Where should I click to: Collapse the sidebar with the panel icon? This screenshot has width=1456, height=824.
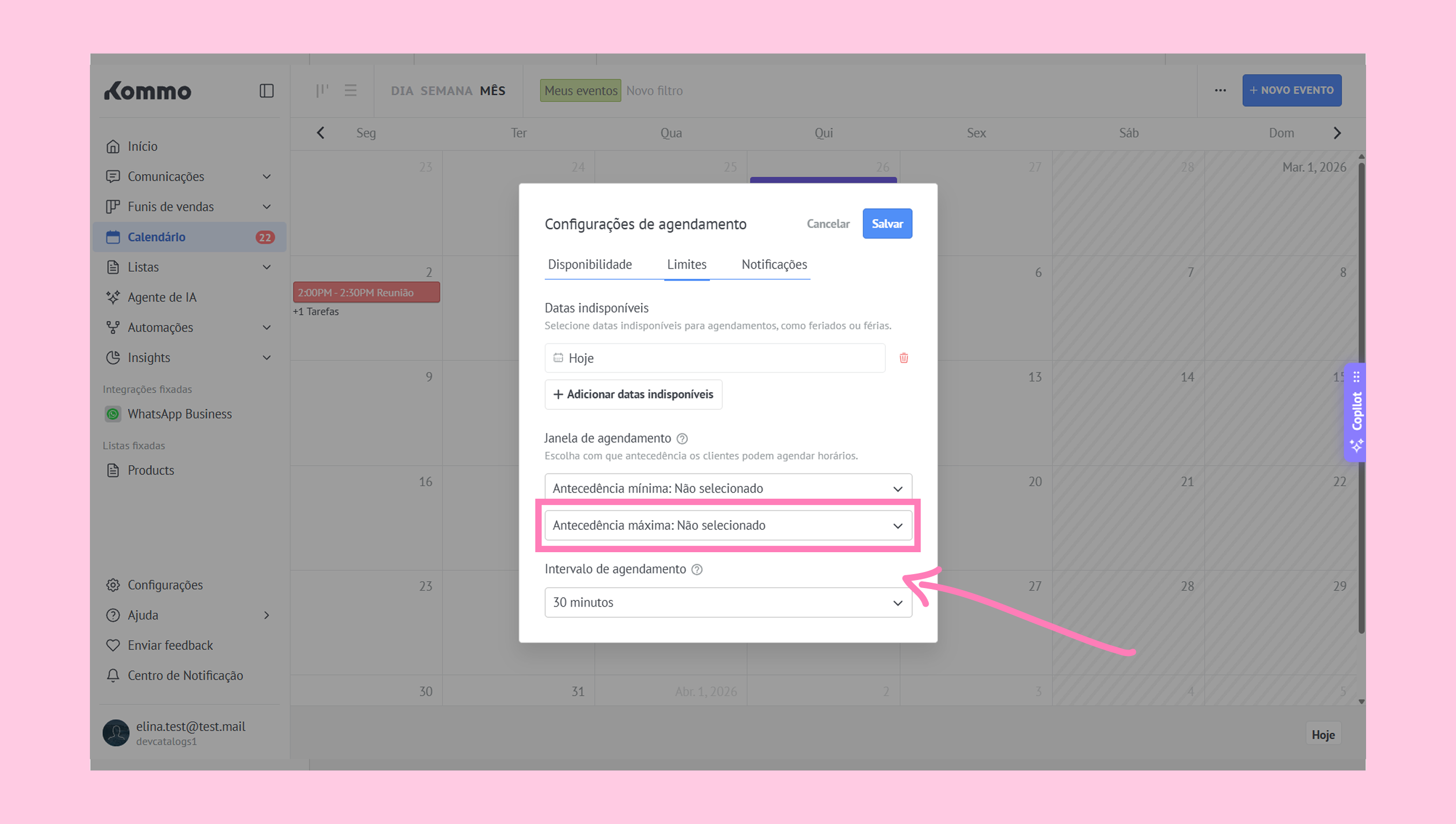(267, 90)
